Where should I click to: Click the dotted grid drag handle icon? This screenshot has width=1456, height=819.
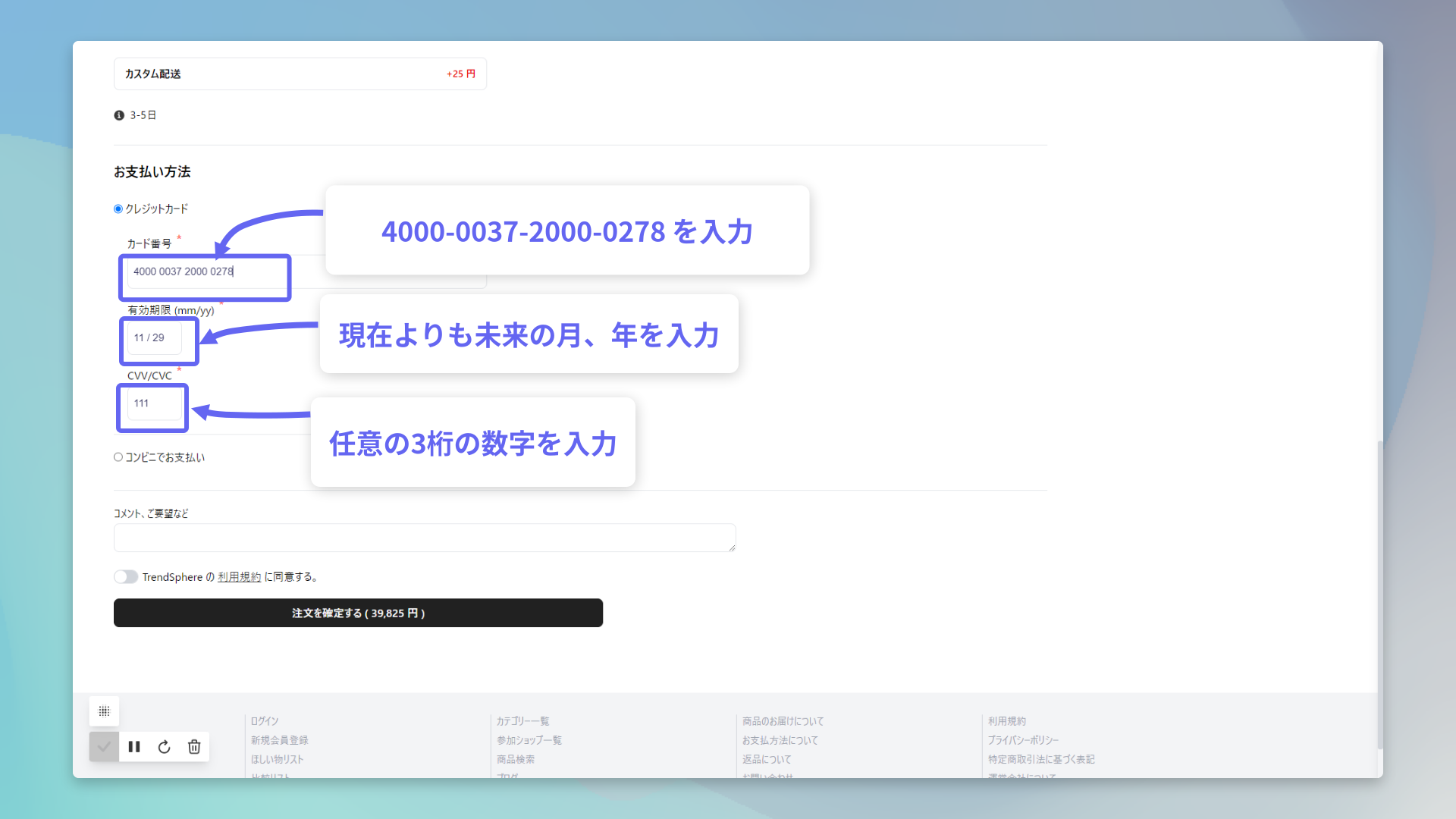tap(104, 711)
